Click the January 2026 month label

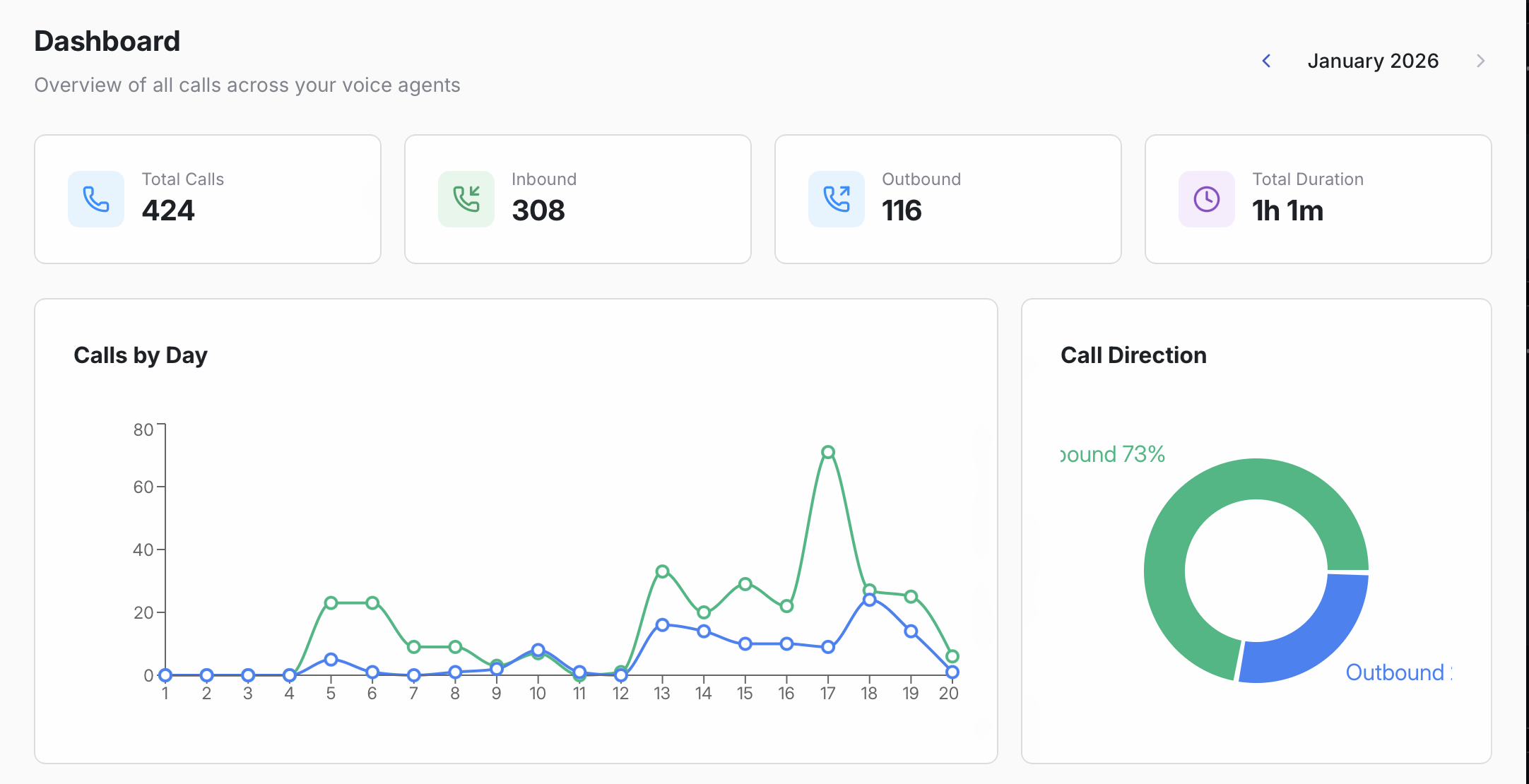(x=1373, y=61)
